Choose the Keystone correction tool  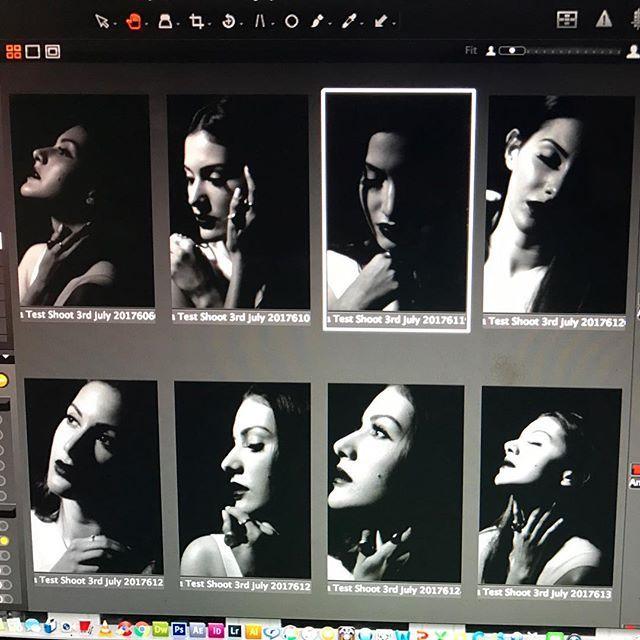260,21
